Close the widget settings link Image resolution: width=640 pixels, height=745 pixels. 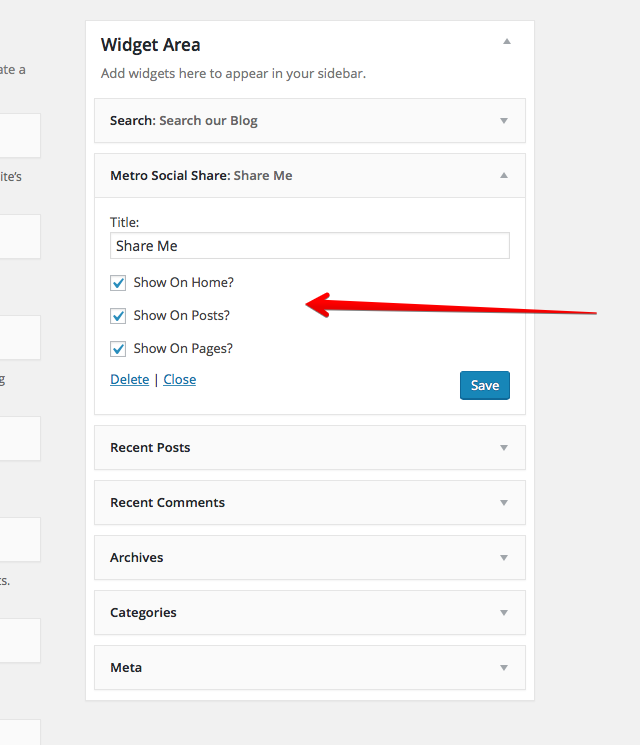[x=180, y=380]
